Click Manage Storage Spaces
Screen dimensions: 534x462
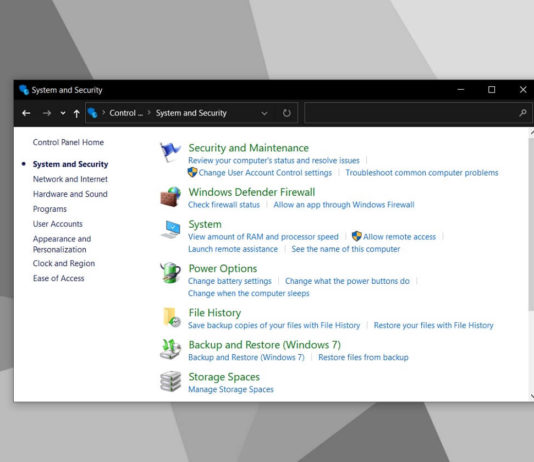[x=231, y=389]
